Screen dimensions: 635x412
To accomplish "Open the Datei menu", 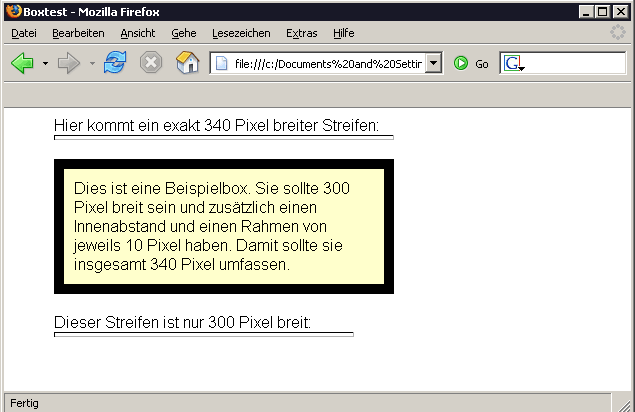I will pos(23,33).
